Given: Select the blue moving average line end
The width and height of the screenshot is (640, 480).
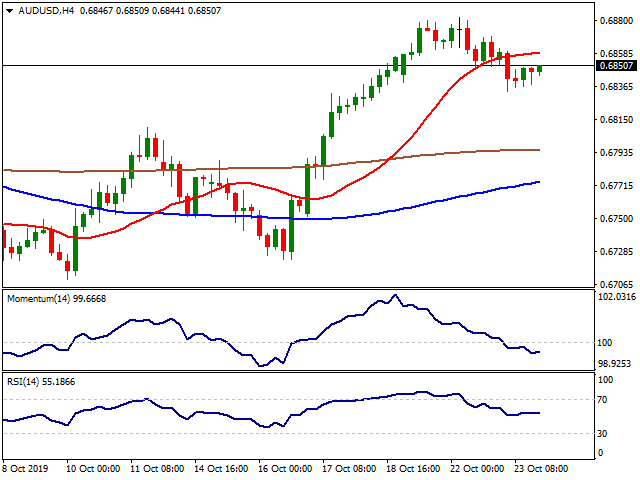Looking at the screenshot, I should (x=538, y=182).
